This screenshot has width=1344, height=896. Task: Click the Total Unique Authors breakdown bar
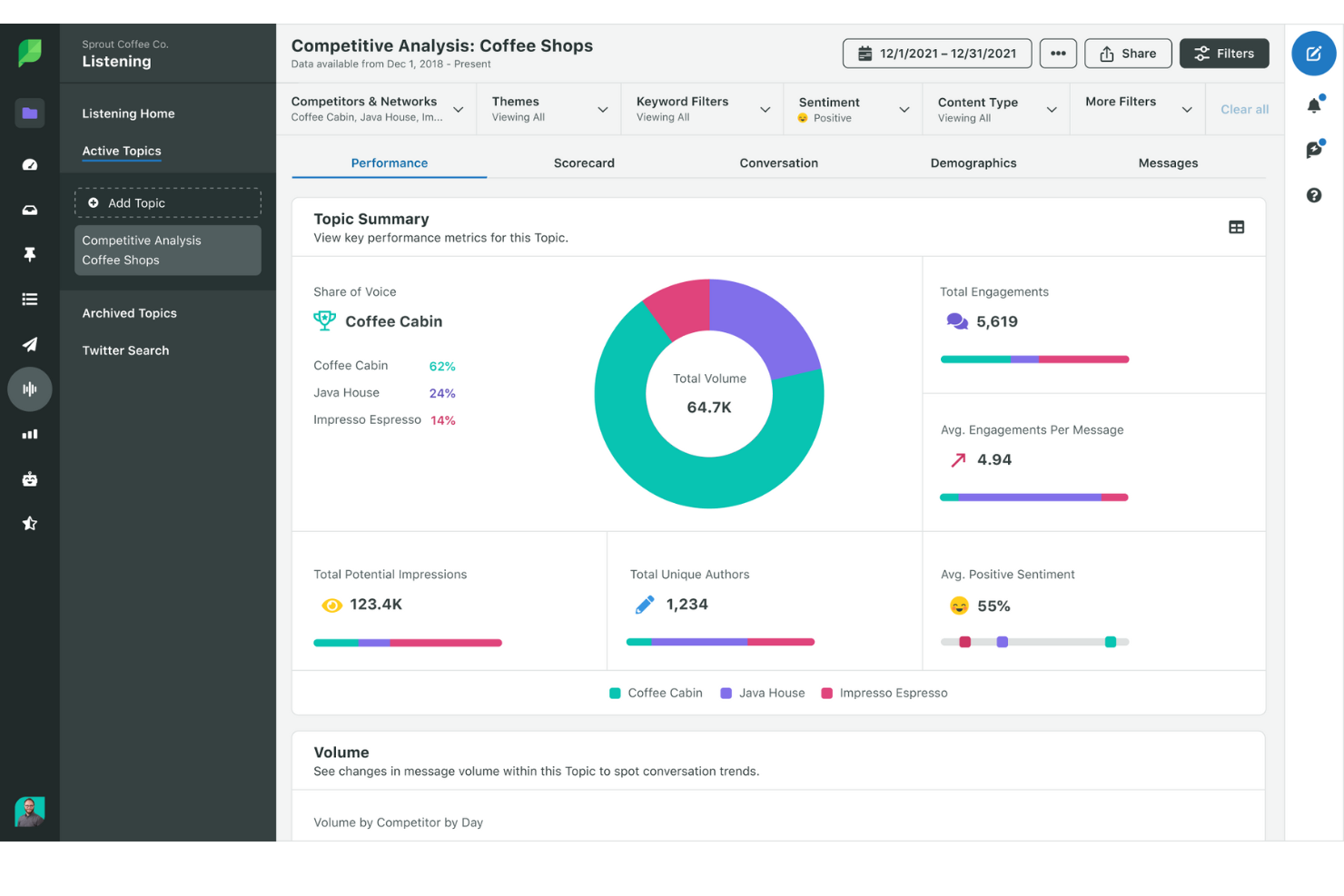point(720,642)
